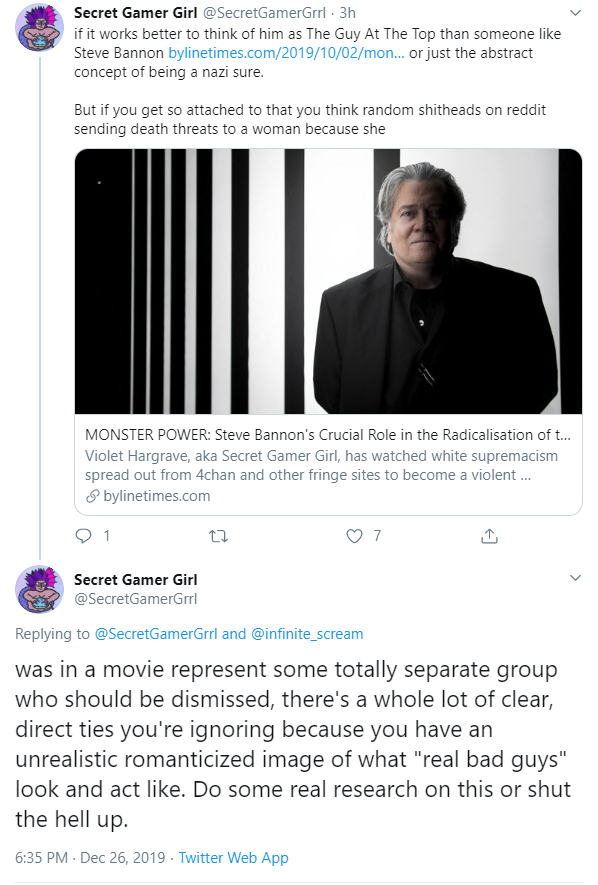Click the @SecretGamerGrrl handle under second name
598x885 pixels.
click(x=135, y=599)
